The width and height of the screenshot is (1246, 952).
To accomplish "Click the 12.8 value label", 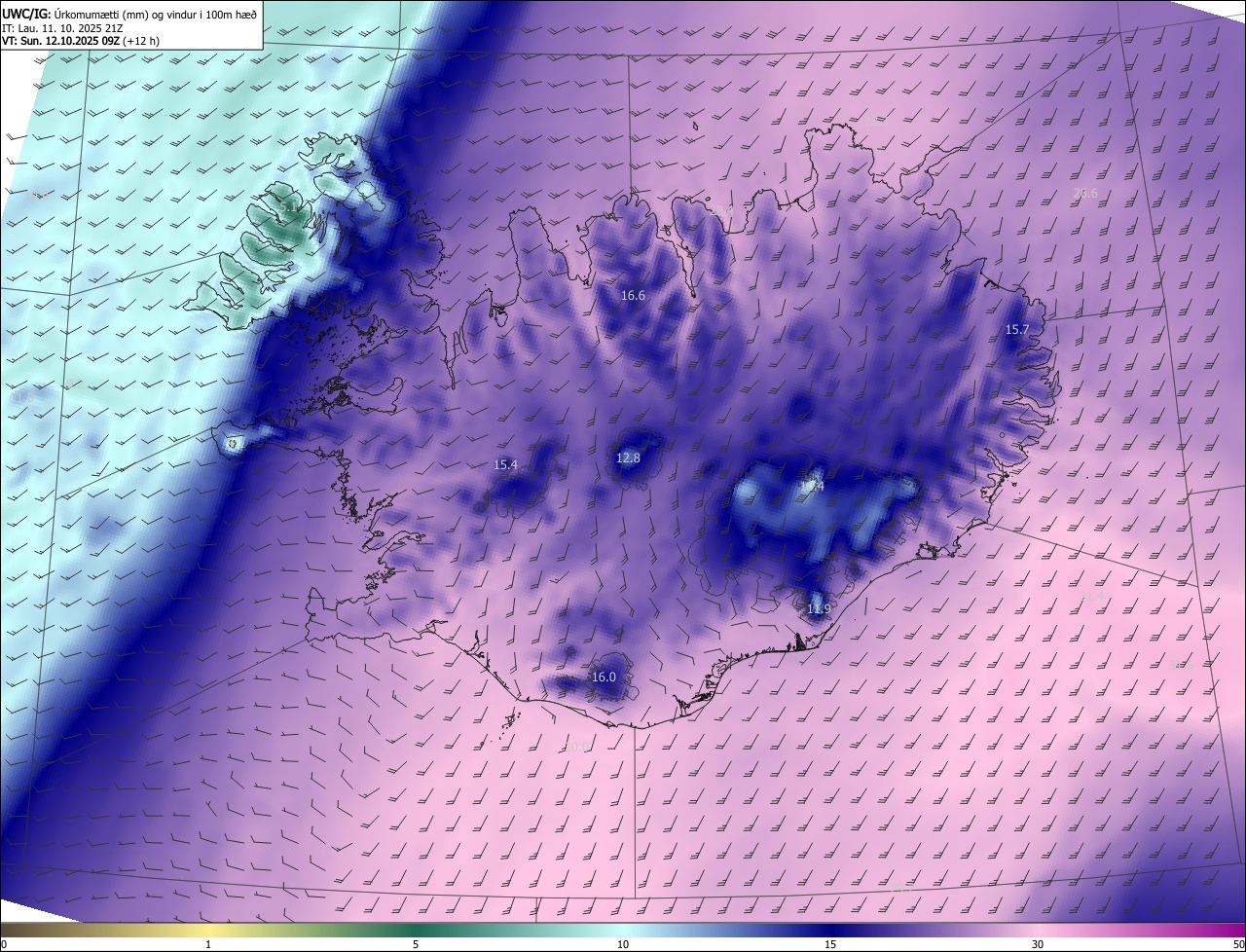I will pyautogui.click(x=628, y=458).
